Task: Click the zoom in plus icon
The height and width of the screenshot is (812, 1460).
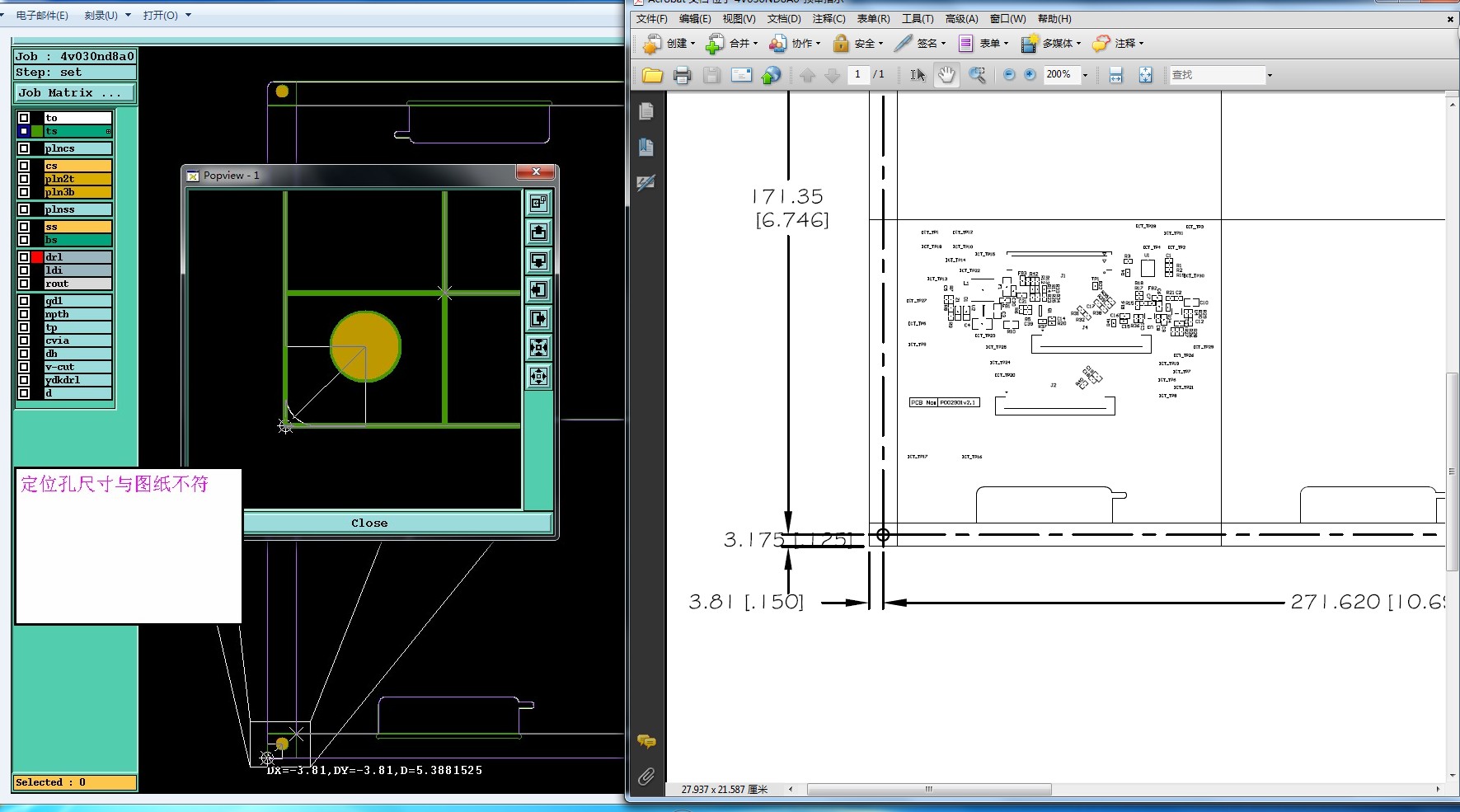Action: [x=1030, y=75]
